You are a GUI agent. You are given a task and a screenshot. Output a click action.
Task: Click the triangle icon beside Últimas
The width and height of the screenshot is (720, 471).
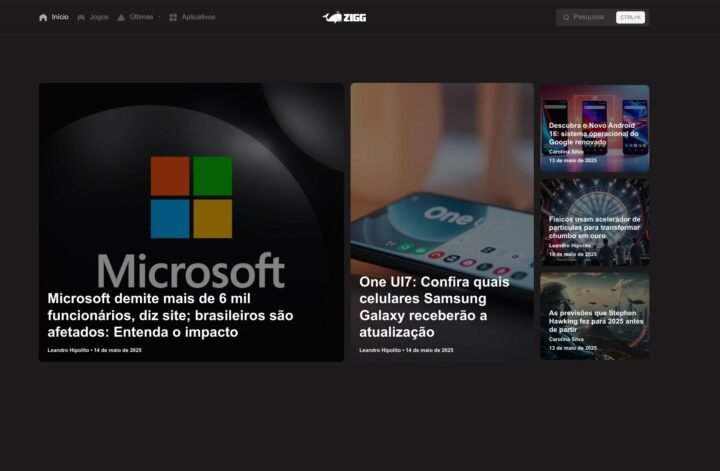121,17
